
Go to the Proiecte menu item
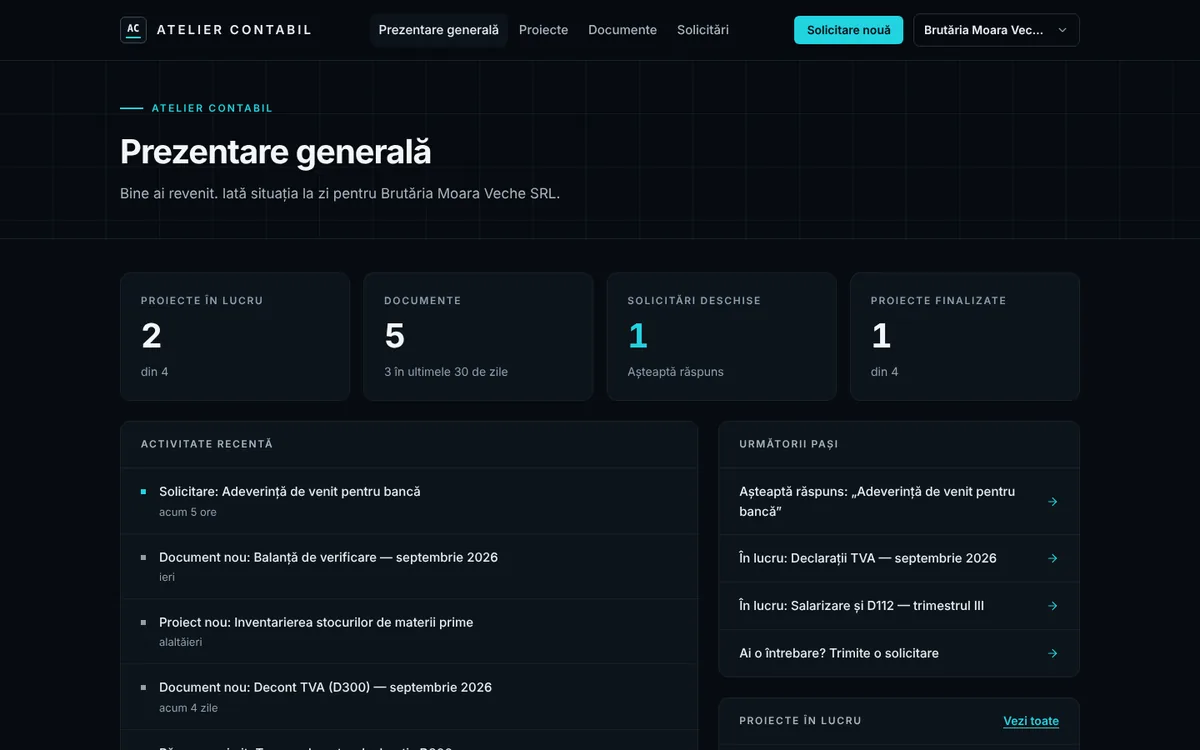(544, 30)
